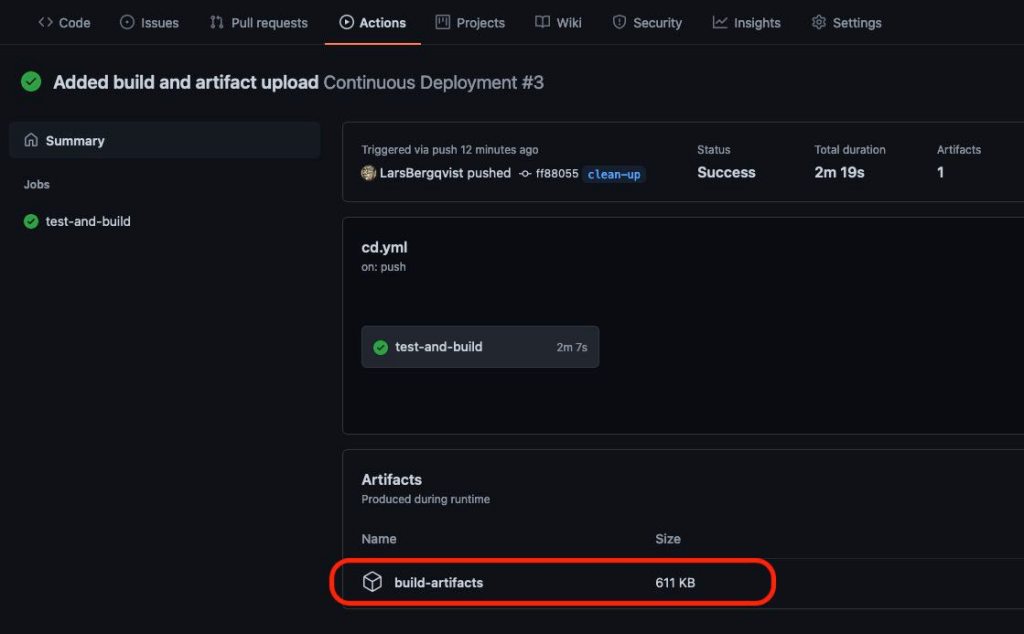Open test-and-build job in sidebar

pyautogui.click(x=88, y=221)
